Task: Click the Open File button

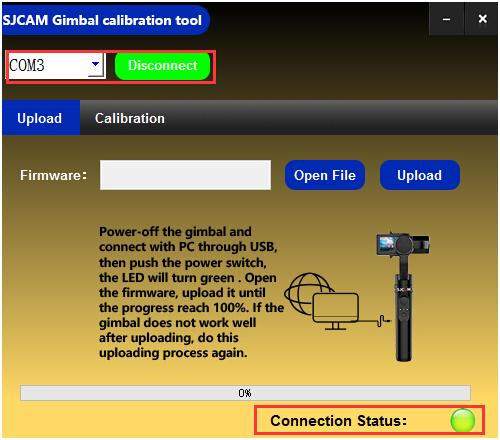Action: [325, 175]
